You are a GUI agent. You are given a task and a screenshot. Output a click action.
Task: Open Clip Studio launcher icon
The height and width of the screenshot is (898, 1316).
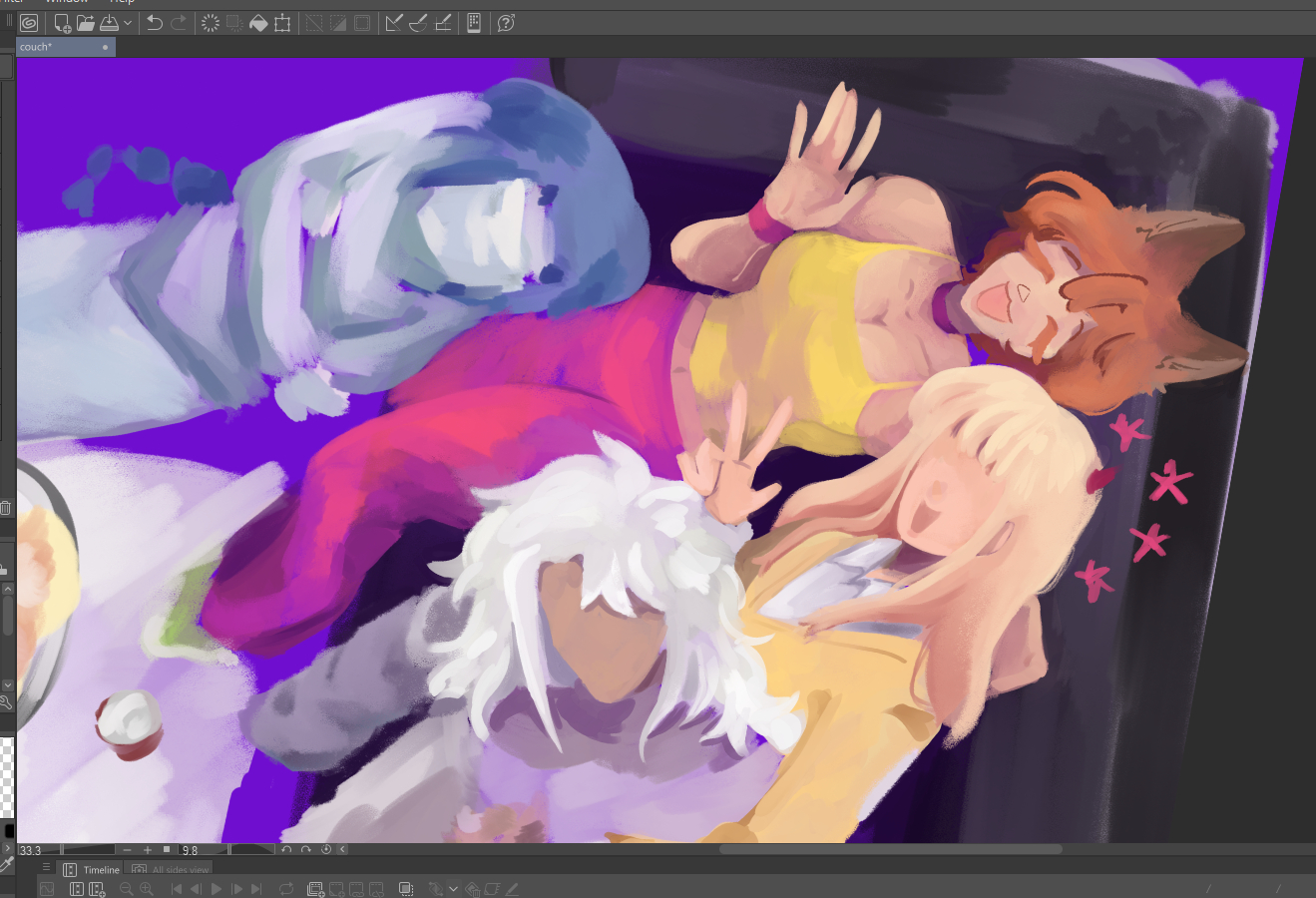pos(29,23)
